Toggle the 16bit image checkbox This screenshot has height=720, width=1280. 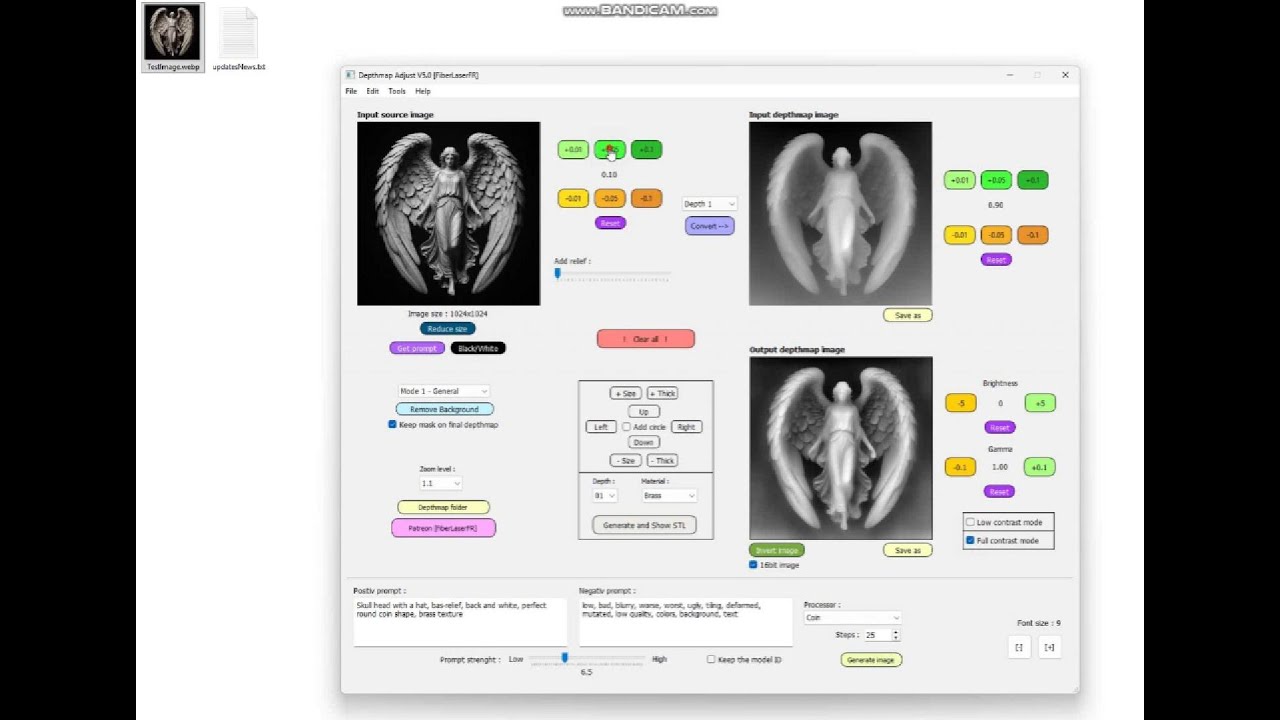click(x=753, y=565)
